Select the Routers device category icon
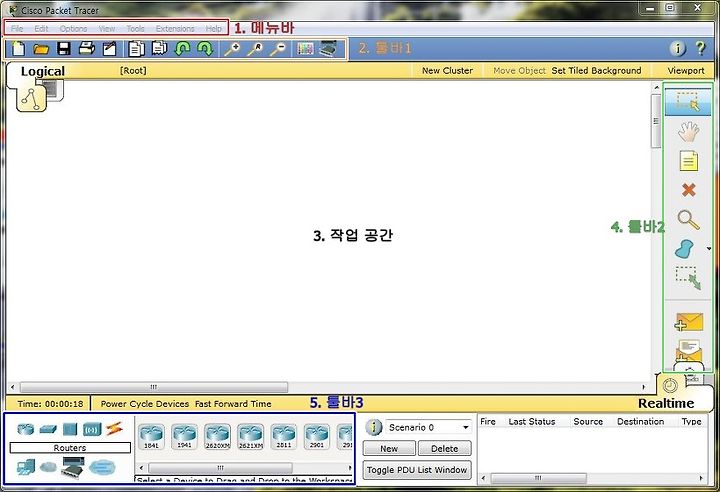 point(26,429)
